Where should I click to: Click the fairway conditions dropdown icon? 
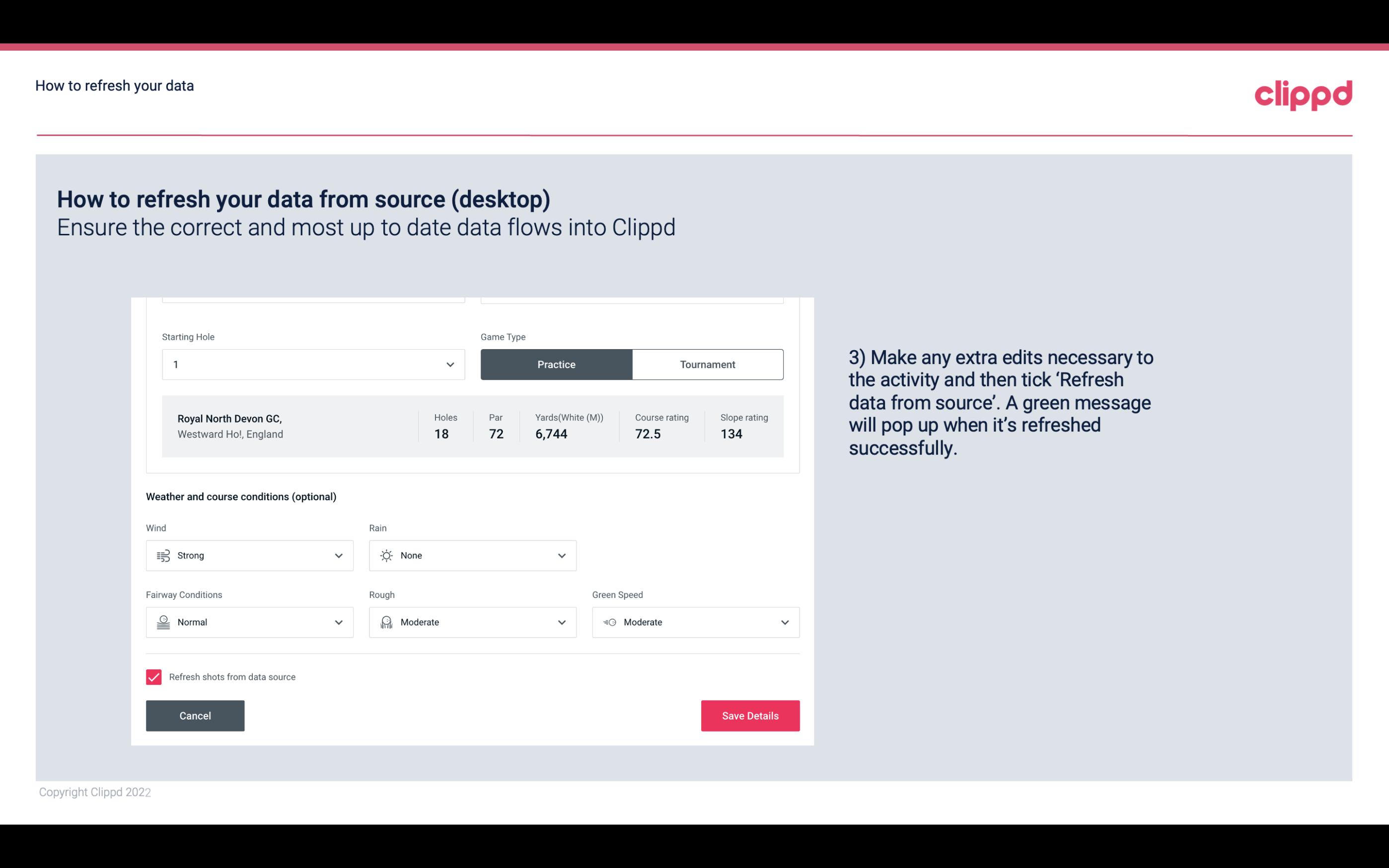click(x=338, y=622)
